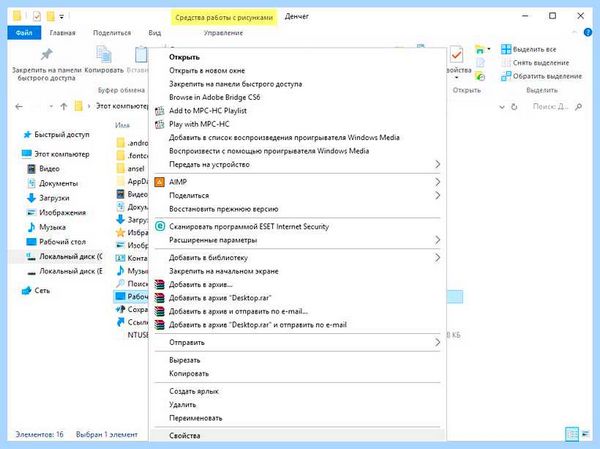Click the Open icon in the ribbon Open group
The image size is (600, 449).
(479, 49)
